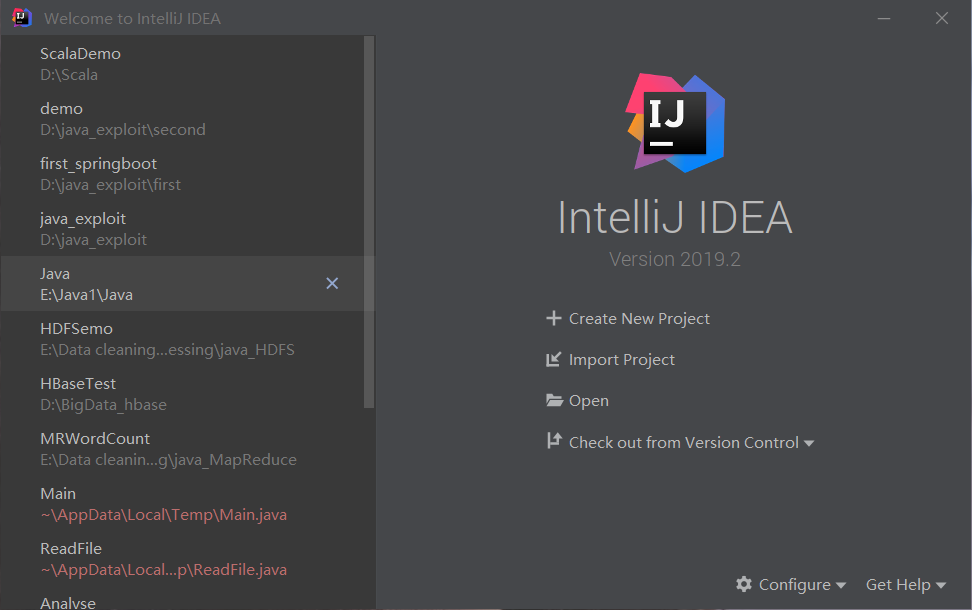This screenshot has height=610, width=972.
Task: Click the plus icon beside Create New Project
Action: click(x=554, y=318)
